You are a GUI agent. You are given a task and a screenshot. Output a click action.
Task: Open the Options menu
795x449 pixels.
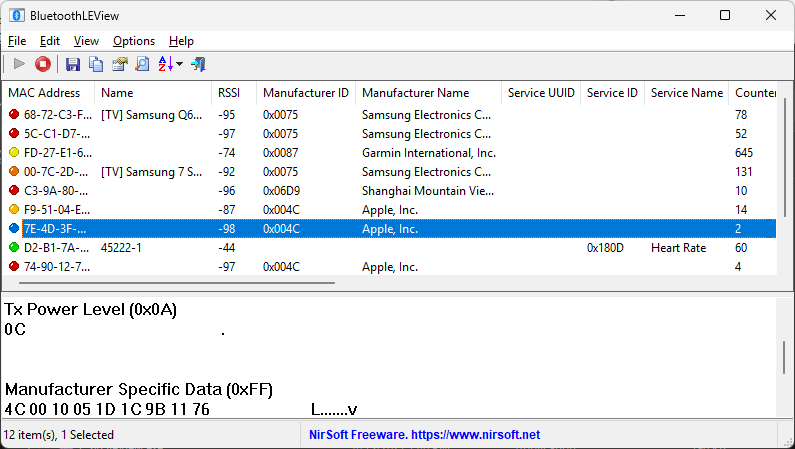[x=134, y=41]
